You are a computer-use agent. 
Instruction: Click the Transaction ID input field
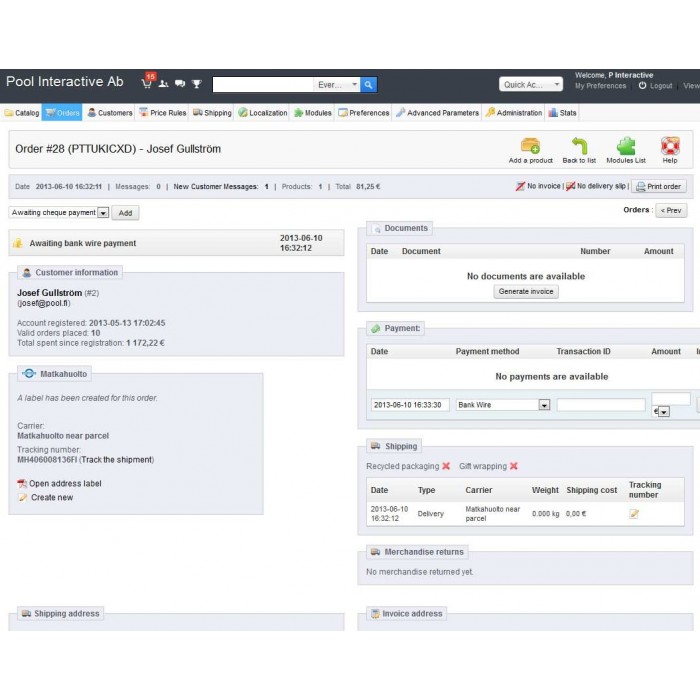(601, 405)
